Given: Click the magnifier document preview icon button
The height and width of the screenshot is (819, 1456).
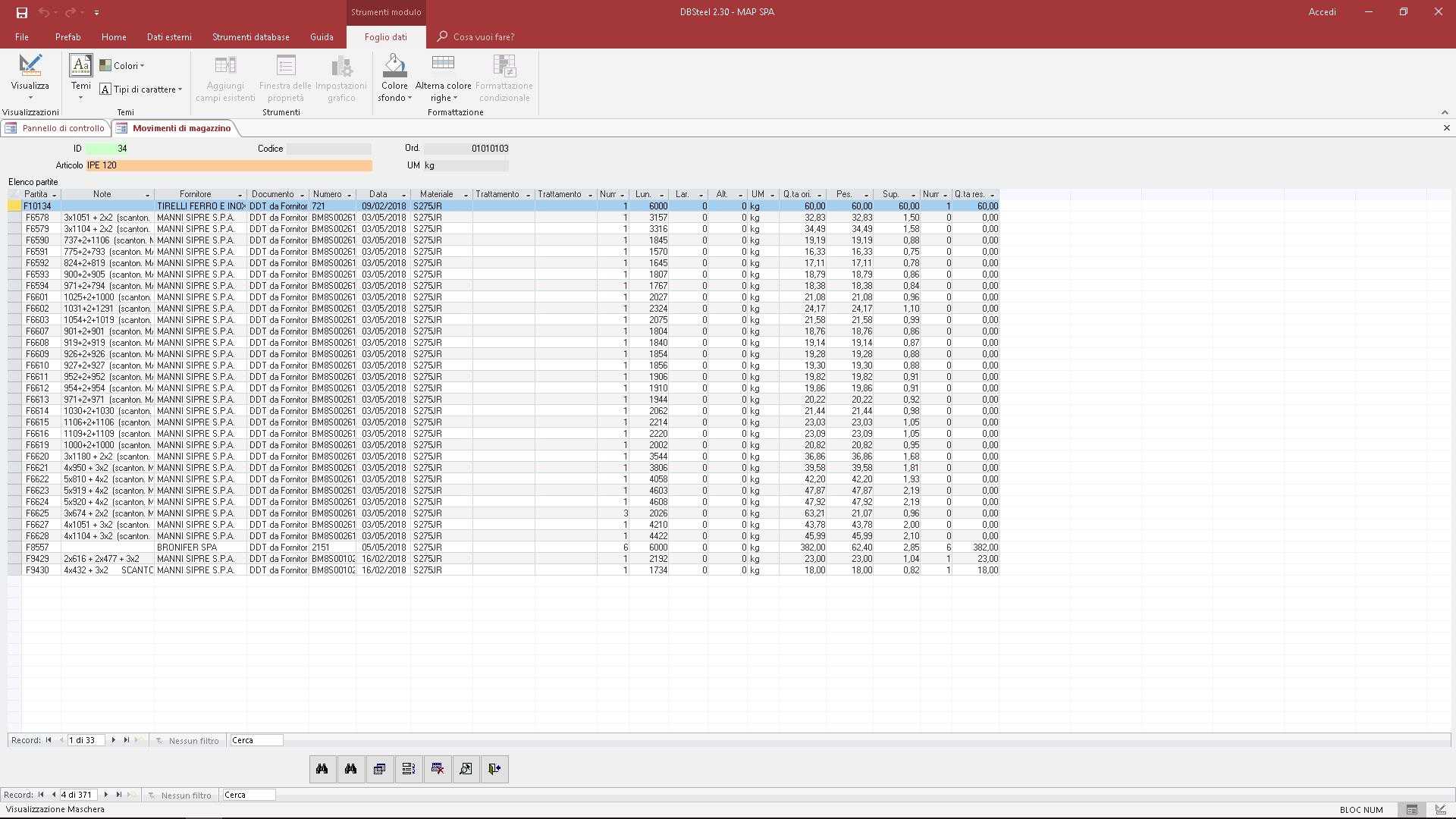Looking at the screenshot, I should click(x=466, y=769).
